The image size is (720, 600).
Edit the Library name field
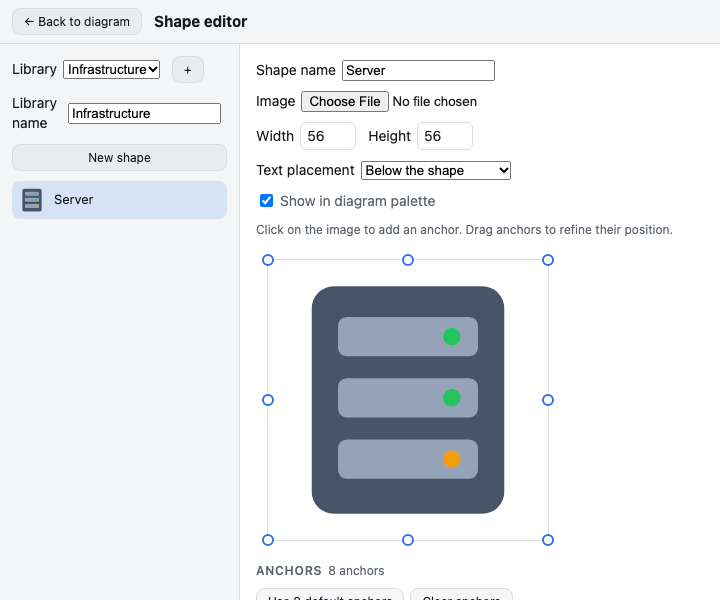pyautogui.click(x=144, y=113)
